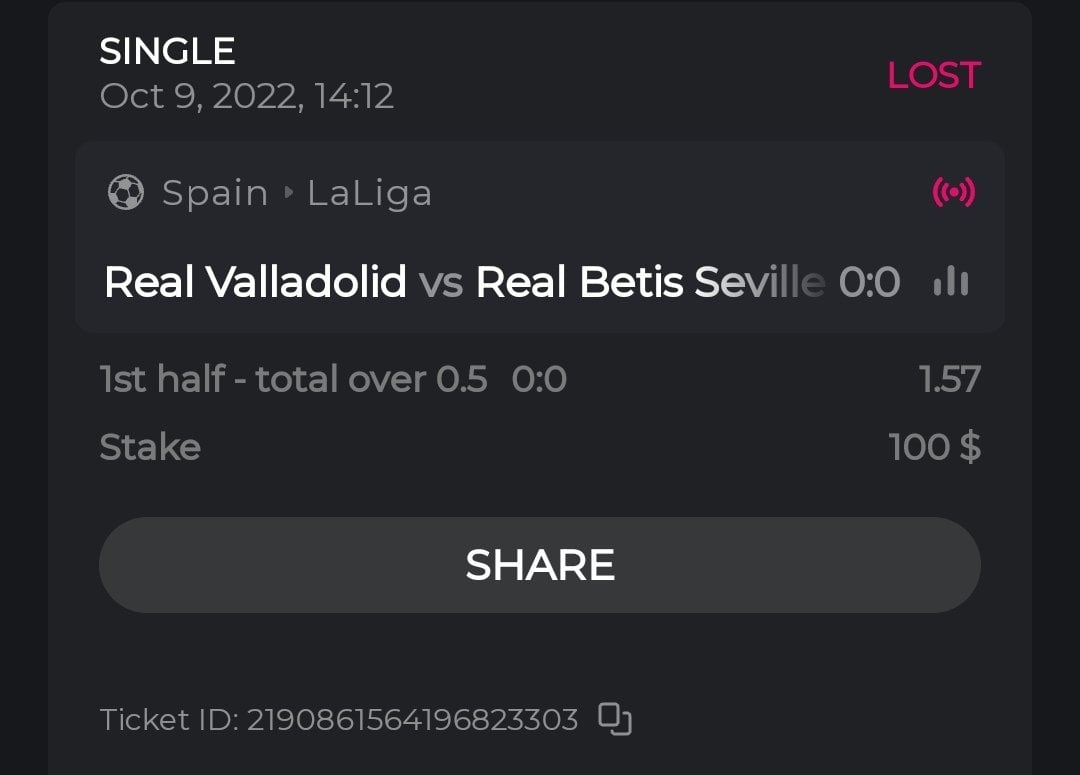Click the Real Betis Seville team name

pyautogui.click(x=650, y=283)
